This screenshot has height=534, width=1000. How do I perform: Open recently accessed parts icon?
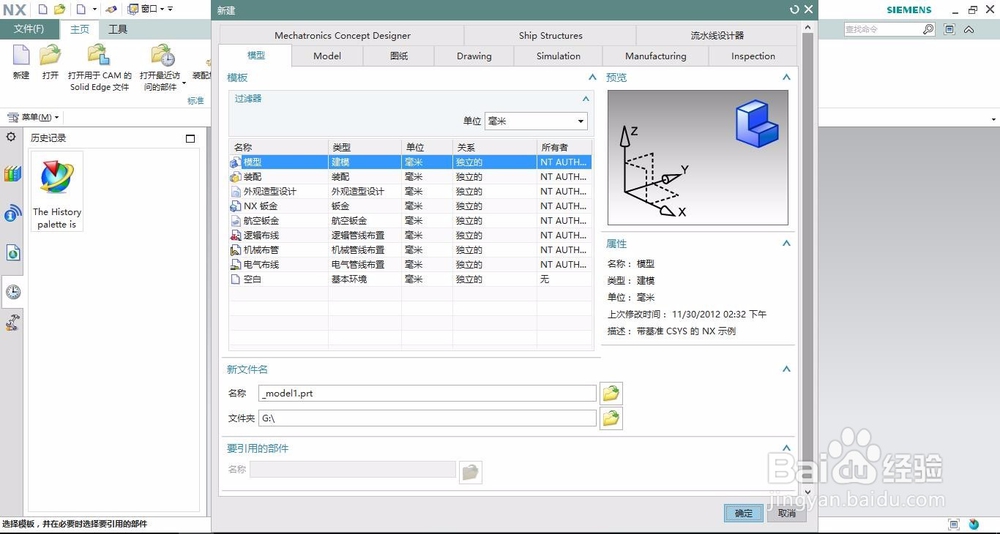[163, 56]
